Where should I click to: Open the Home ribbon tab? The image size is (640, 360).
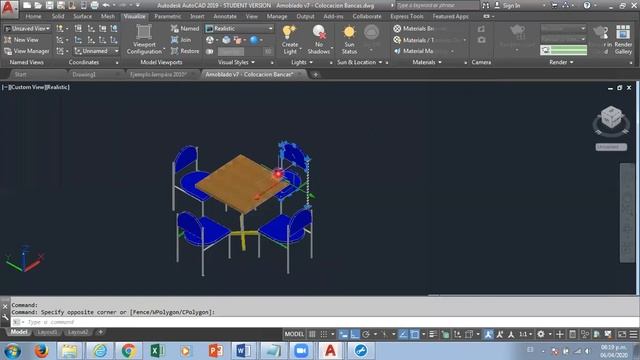(x=33, y=16)
